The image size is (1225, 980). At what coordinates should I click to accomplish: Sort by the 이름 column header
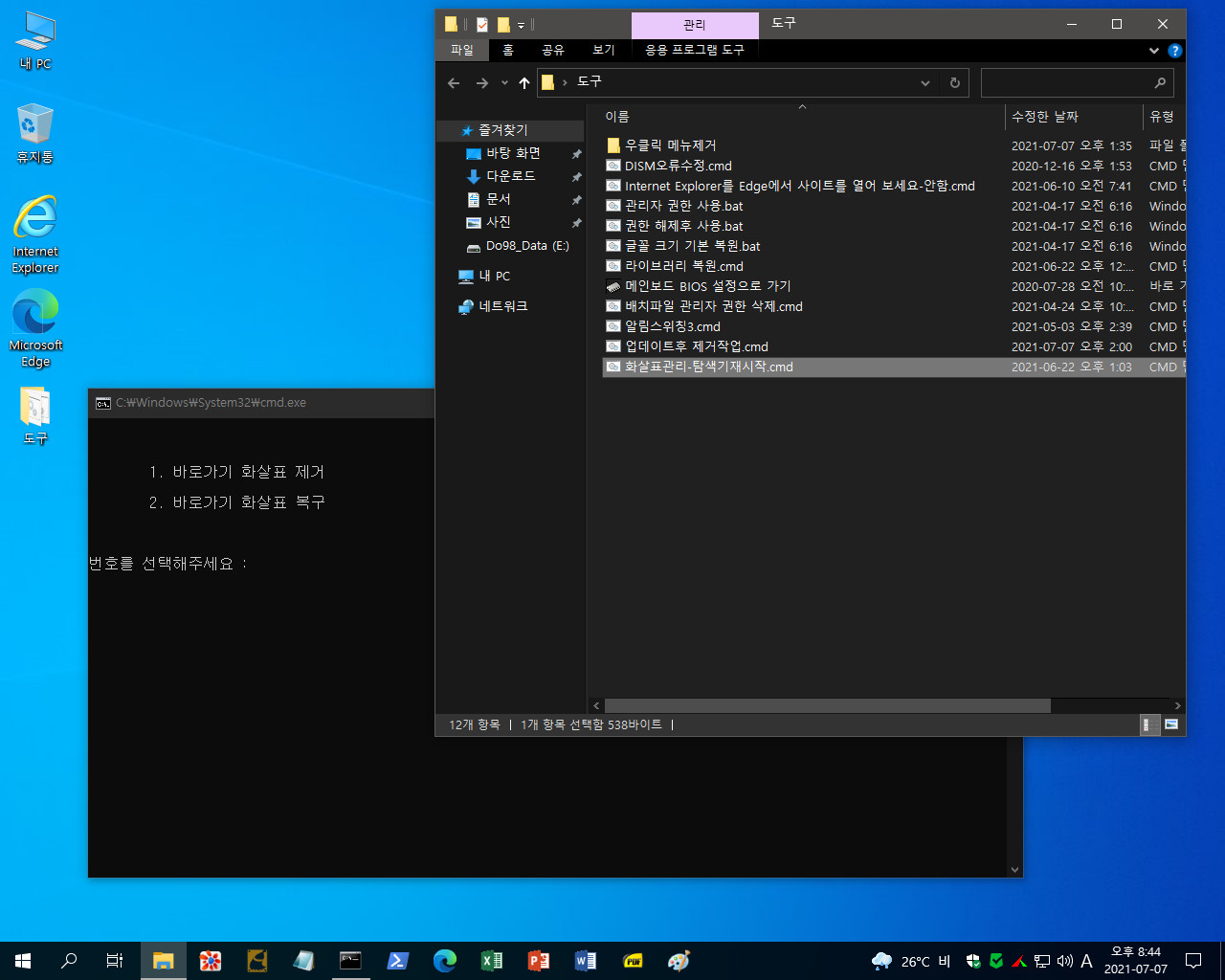[617, 117]
